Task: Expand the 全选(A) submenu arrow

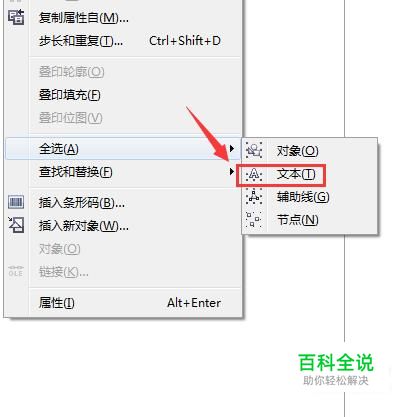Action: click(x=232, y=148)
